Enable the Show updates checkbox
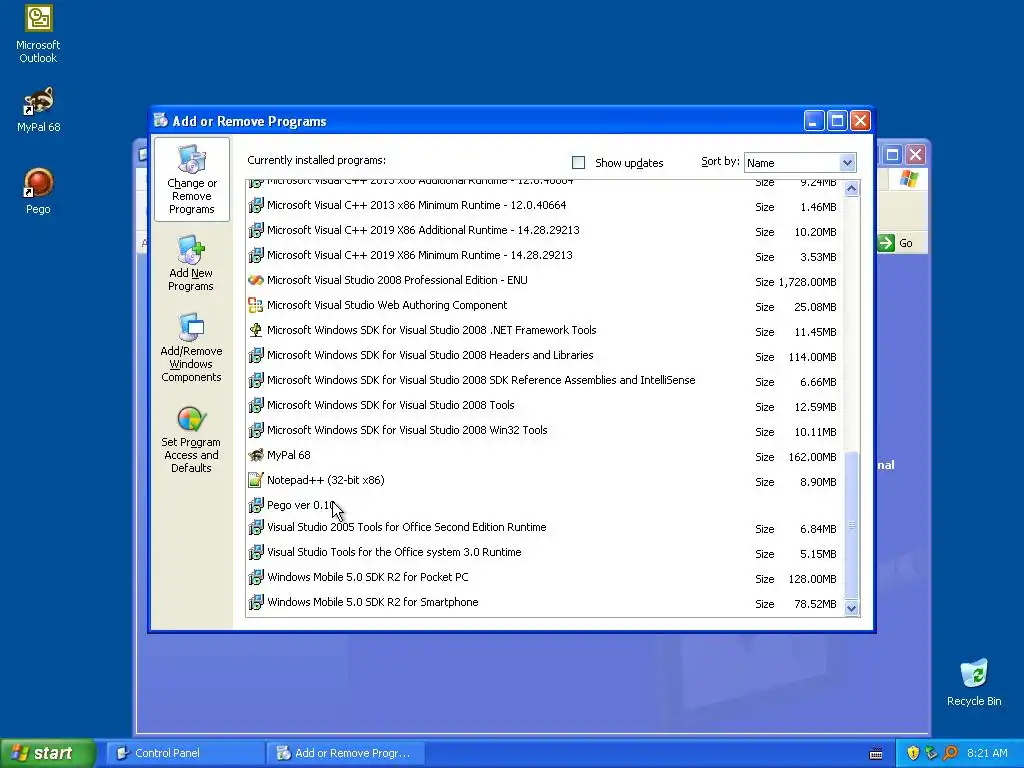 click(578, 163)
